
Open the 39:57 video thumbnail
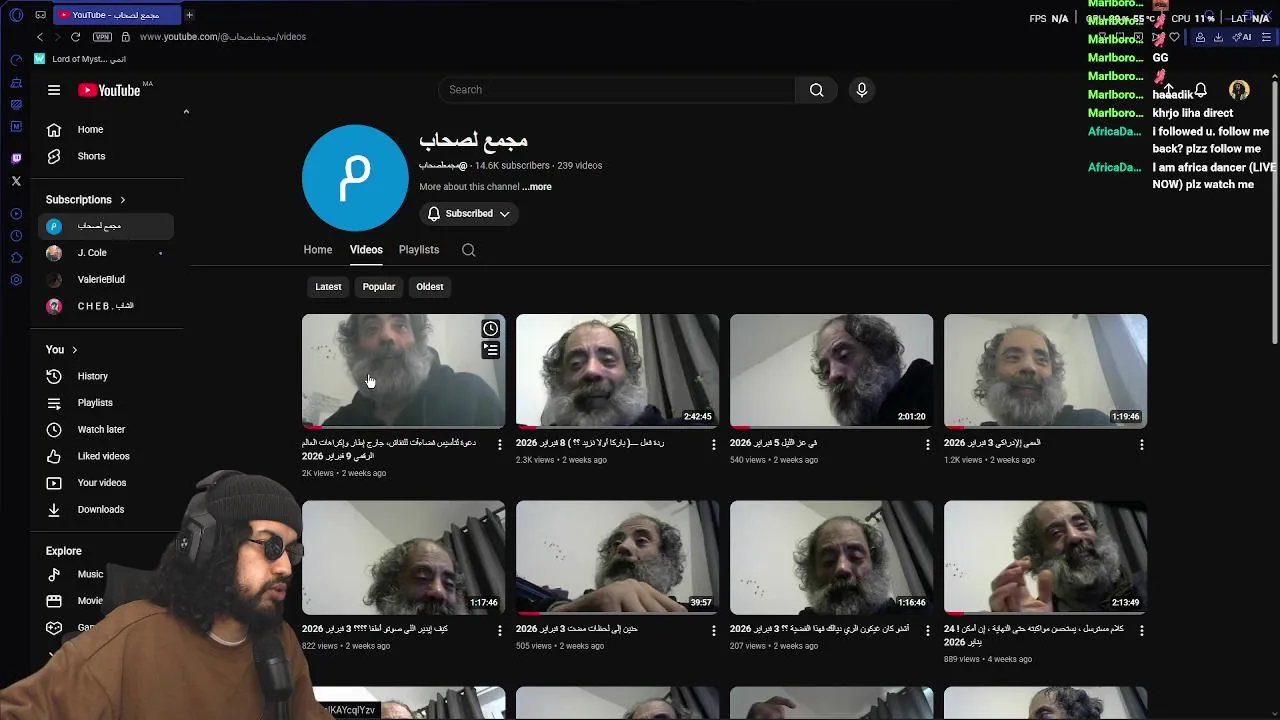click(617, 557)
